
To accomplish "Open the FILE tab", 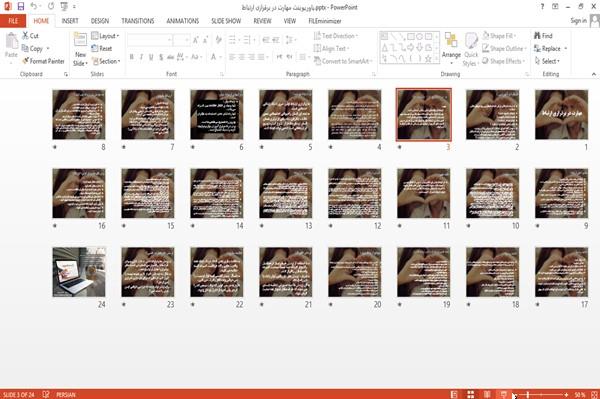I will pos(13,21).
